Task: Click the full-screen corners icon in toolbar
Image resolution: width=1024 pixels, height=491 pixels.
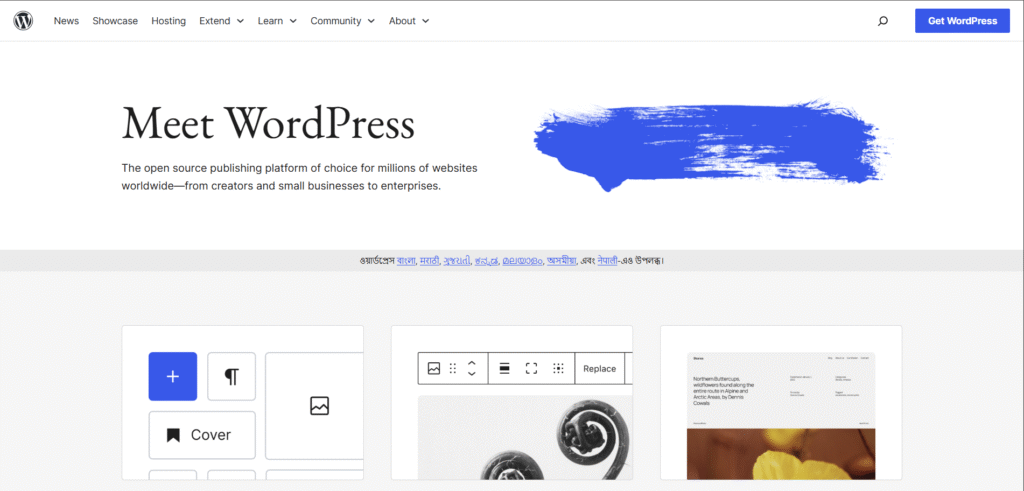Action: [532, 368]
